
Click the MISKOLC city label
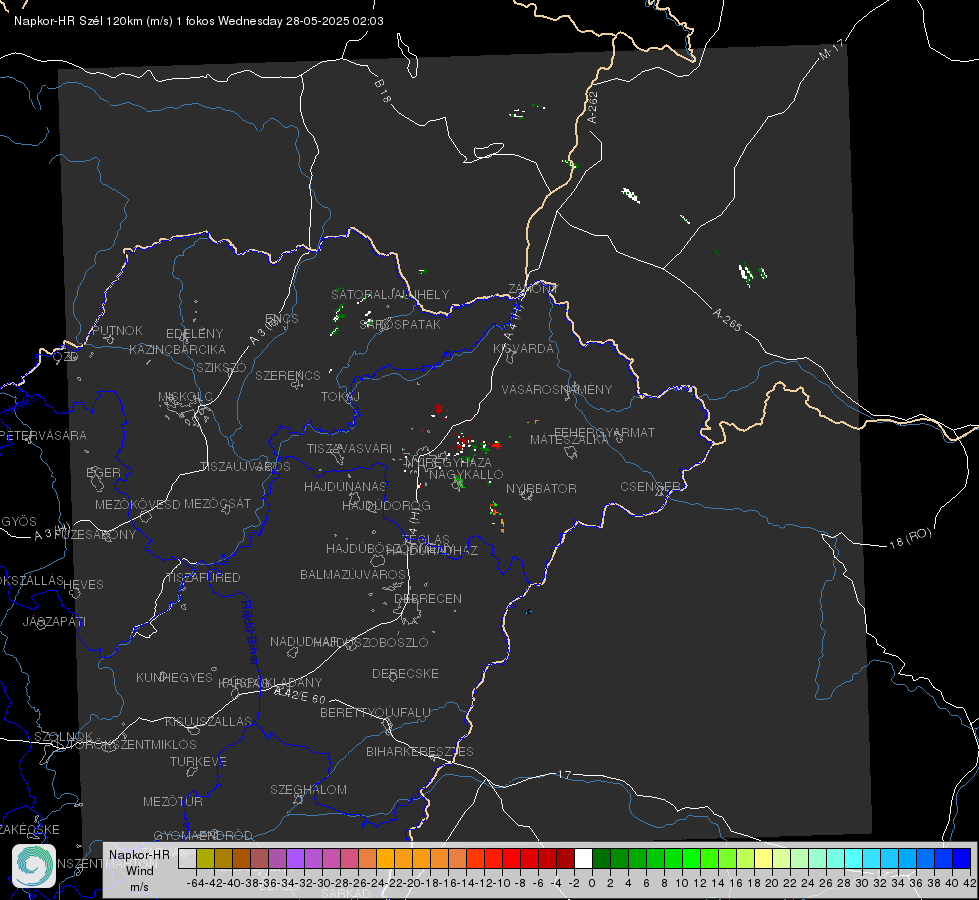click(x=185, y=397)
